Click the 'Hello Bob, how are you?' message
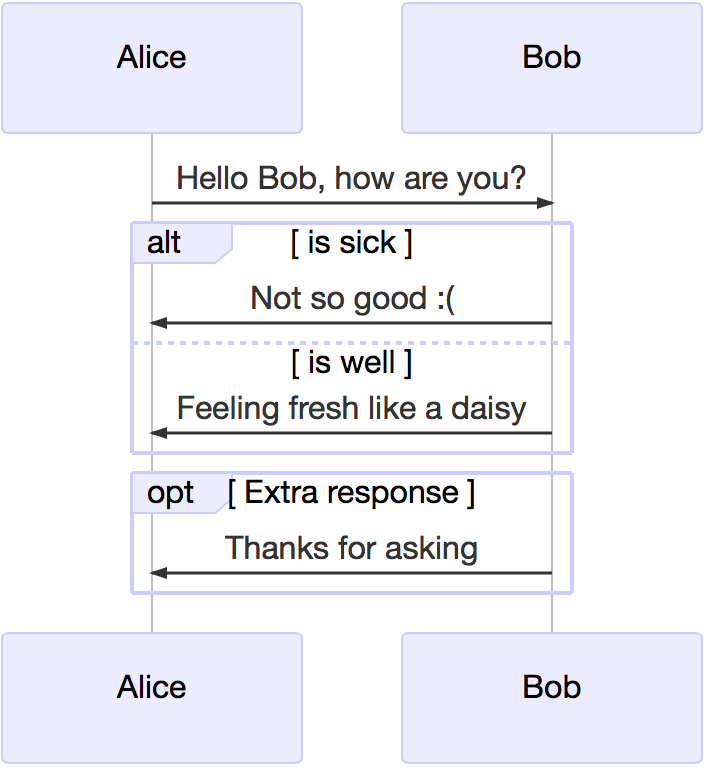Image resolution: width=708 pixels, height=772 pixels. point(352,178)
